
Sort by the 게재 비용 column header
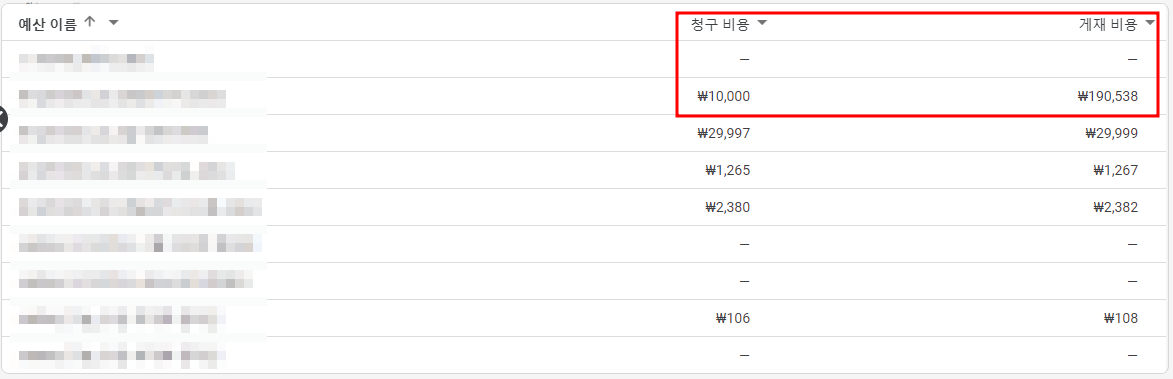(1109, 24)
